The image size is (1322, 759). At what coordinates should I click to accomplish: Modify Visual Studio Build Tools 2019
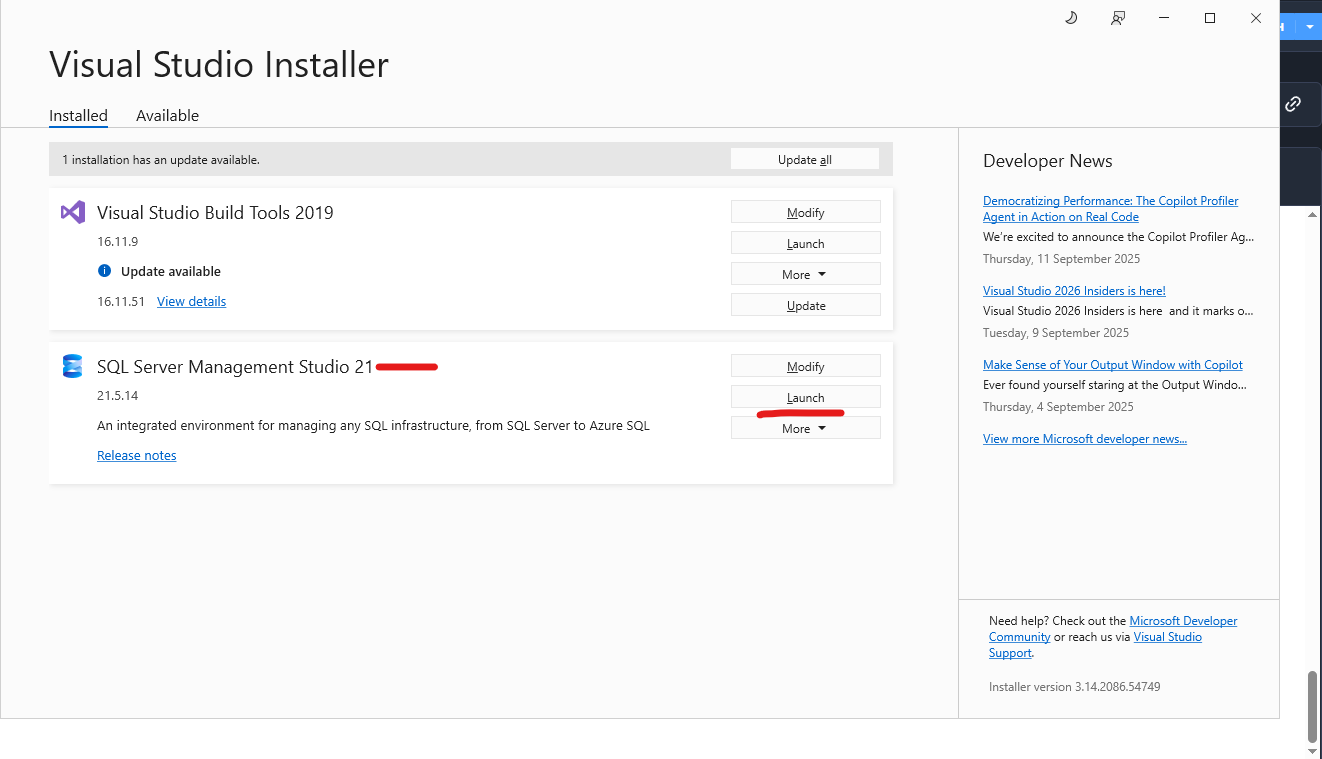[x=805, y=212]
